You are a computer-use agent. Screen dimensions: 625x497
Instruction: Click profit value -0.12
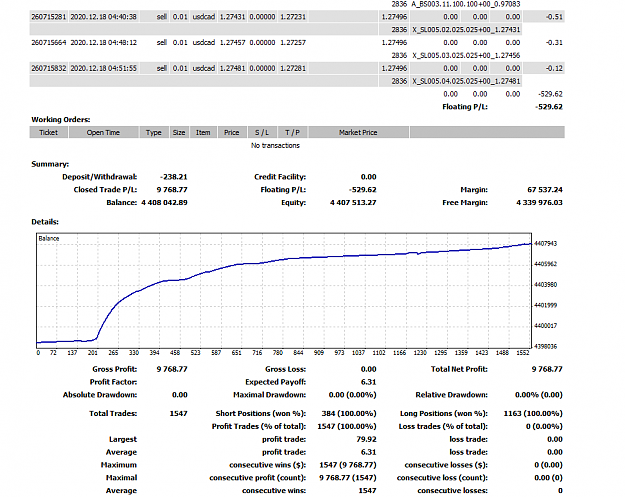(x=554, y=68)
